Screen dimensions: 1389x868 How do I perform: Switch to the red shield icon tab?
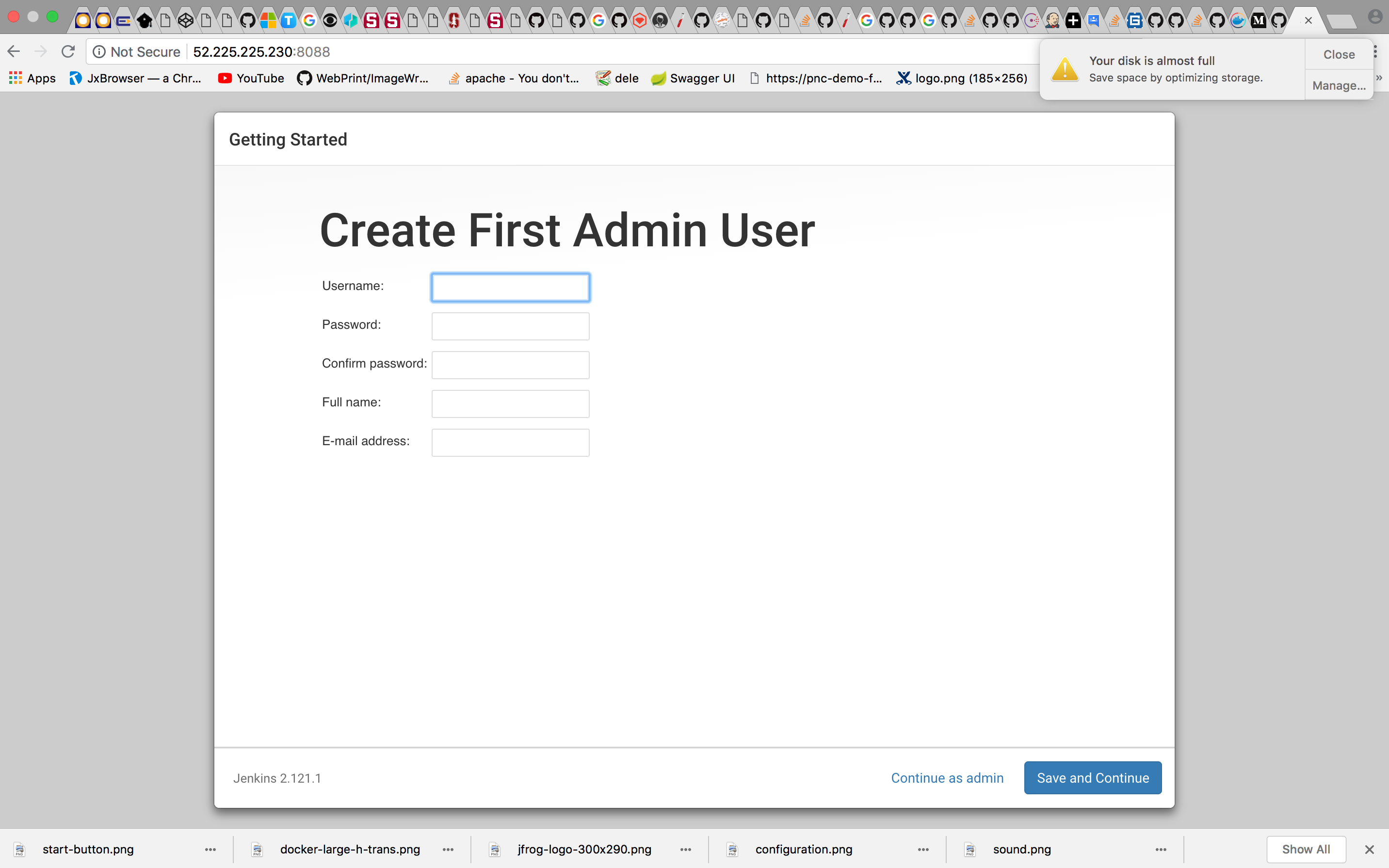coord(639,21)
